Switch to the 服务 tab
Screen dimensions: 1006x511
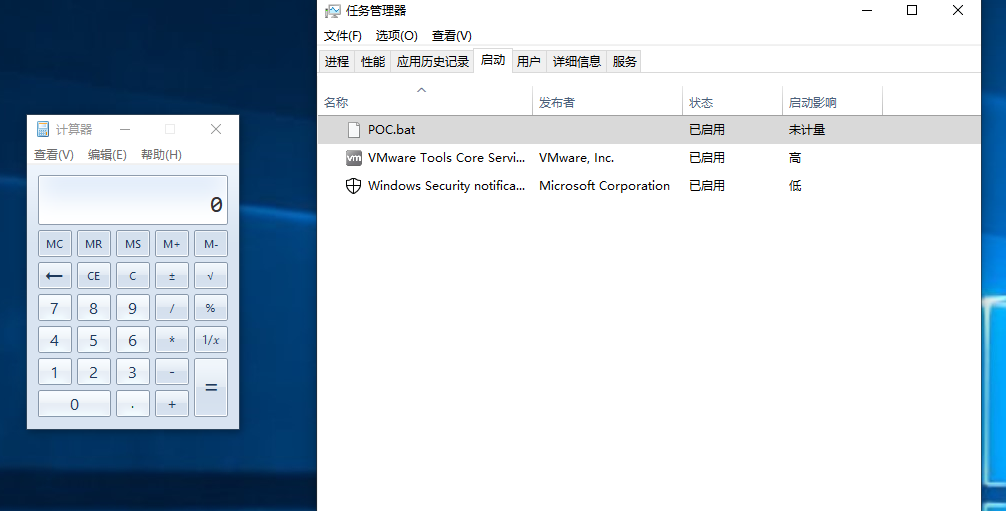tap(624, 62)
